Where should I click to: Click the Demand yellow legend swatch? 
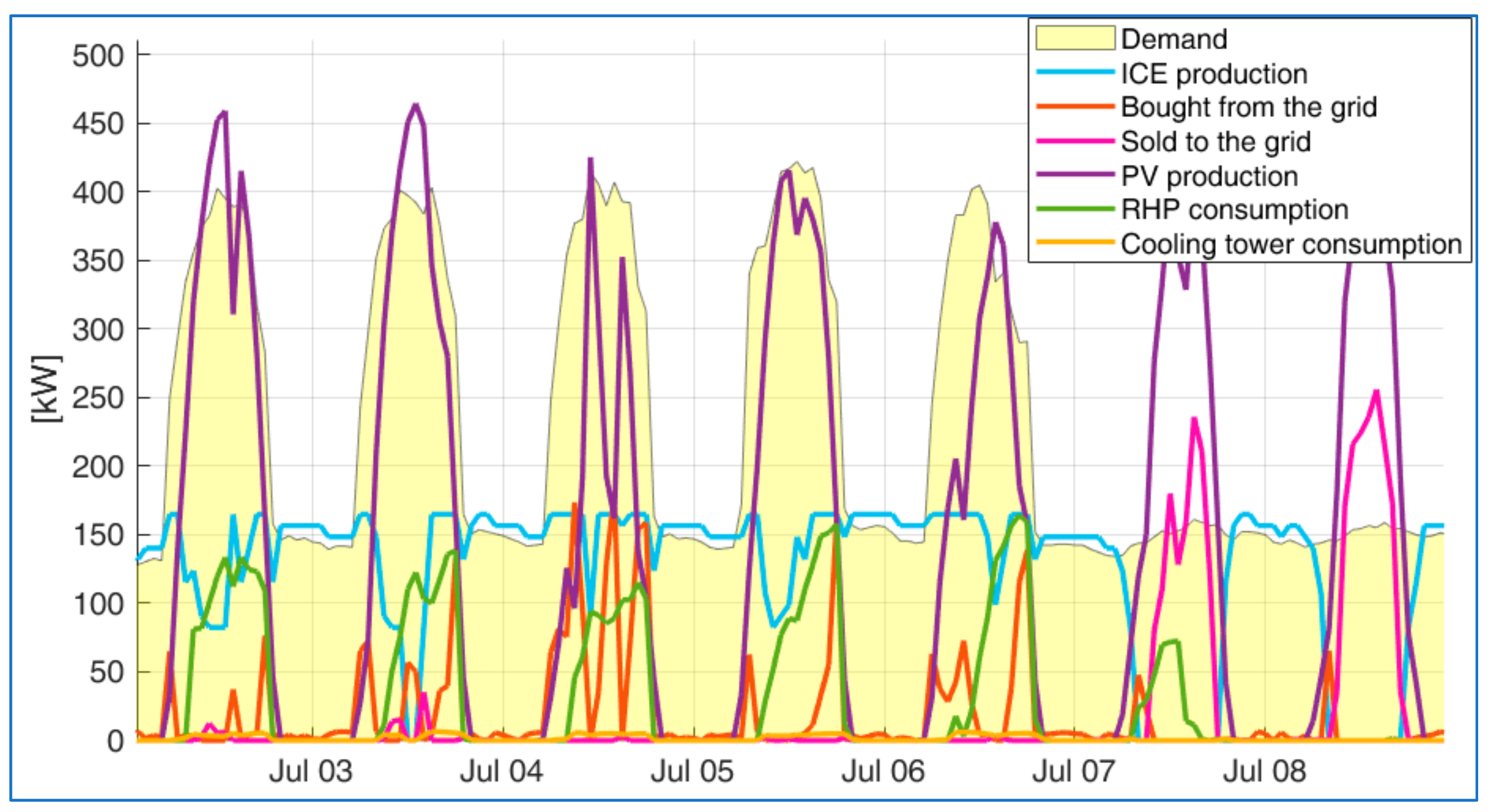(x=1075, y=38)
